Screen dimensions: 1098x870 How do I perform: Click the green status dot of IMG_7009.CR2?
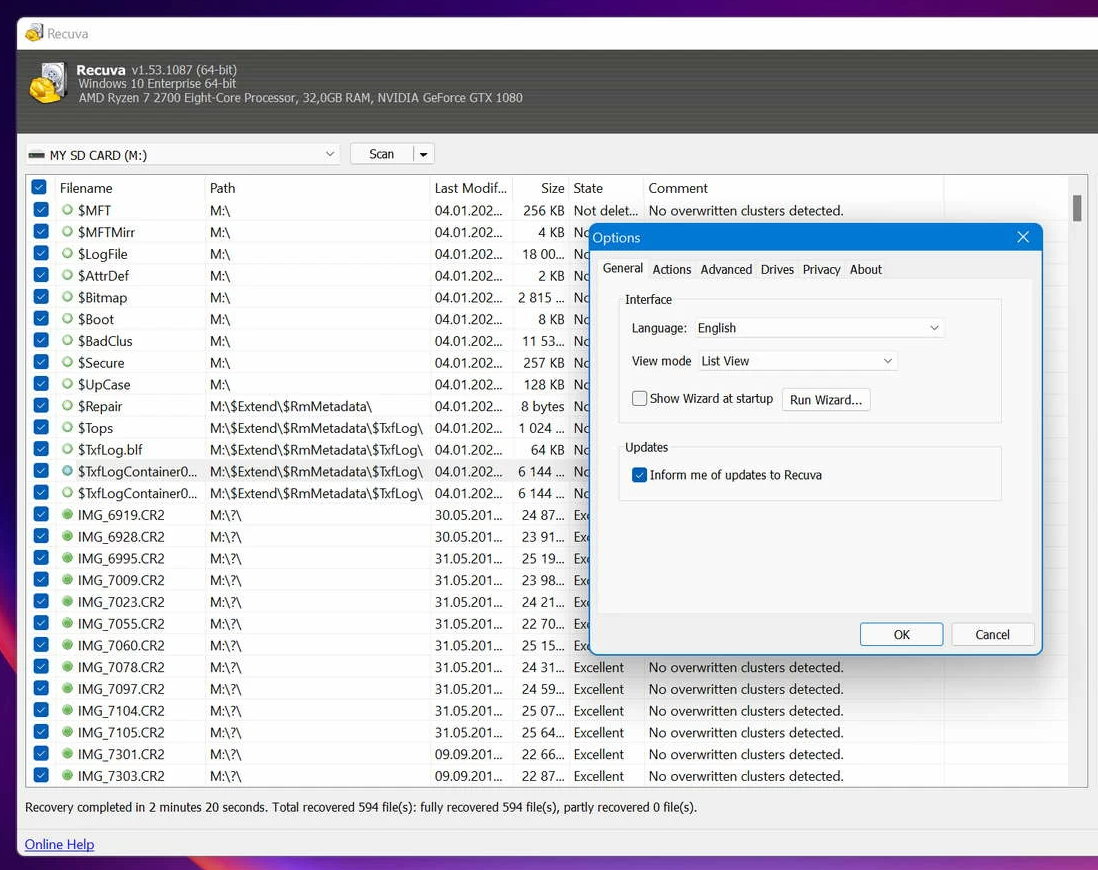tap(67, 579)
